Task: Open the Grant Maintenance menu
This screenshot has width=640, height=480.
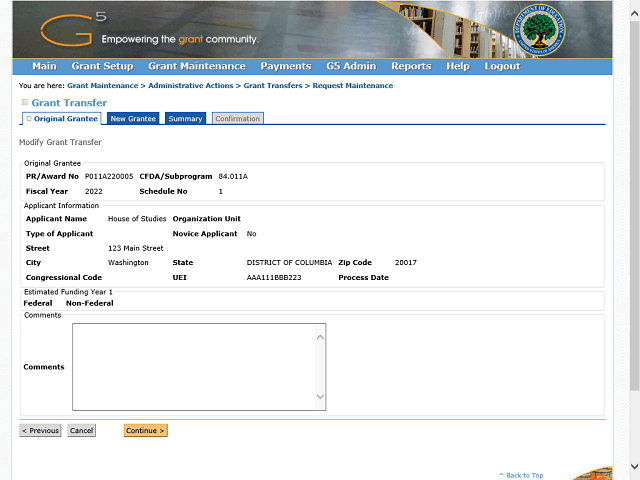Action: point(197,66)
